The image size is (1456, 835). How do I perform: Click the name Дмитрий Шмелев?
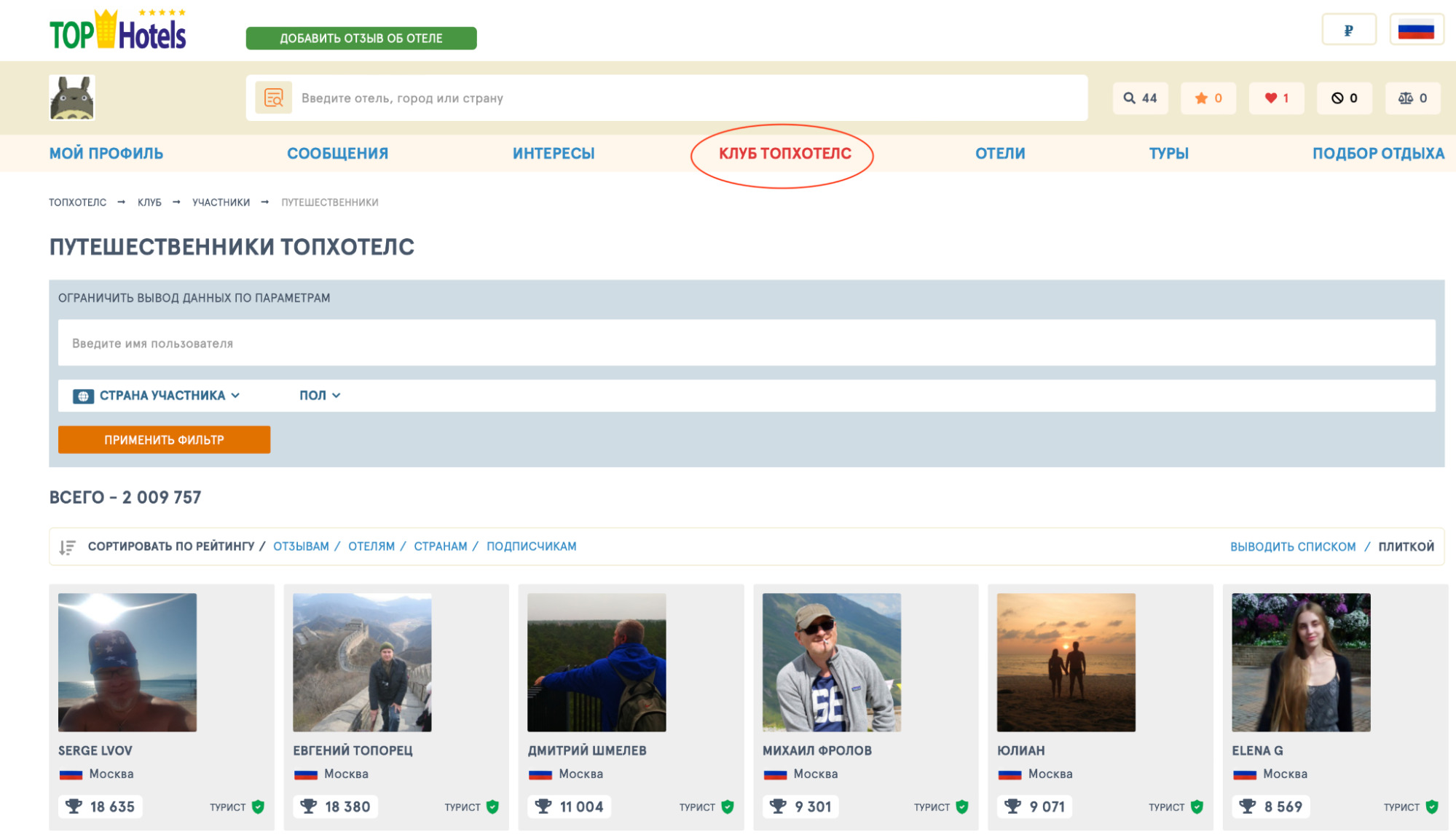587,750
